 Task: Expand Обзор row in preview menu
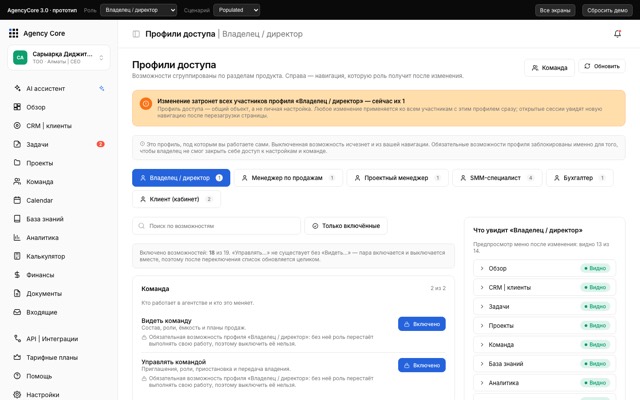[x=482, y=268]
